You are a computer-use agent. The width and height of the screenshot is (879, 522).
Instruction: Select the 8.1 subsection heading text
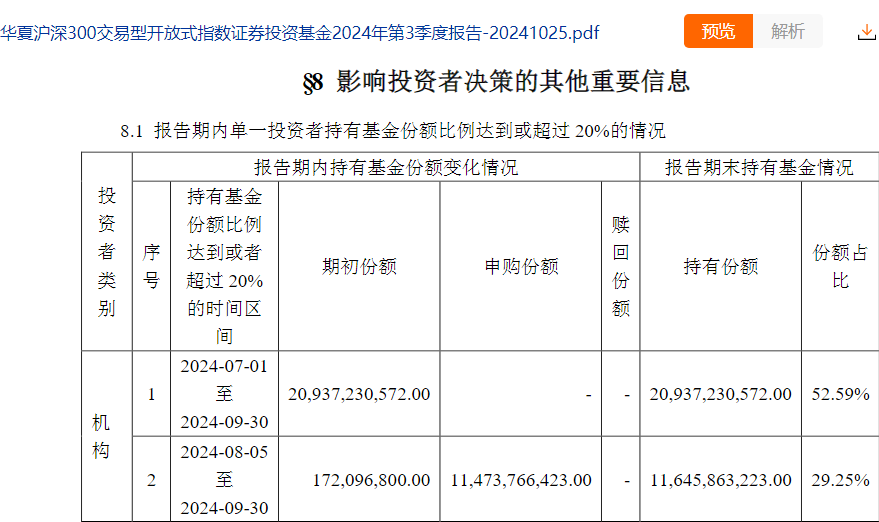(x=392, y=131)
